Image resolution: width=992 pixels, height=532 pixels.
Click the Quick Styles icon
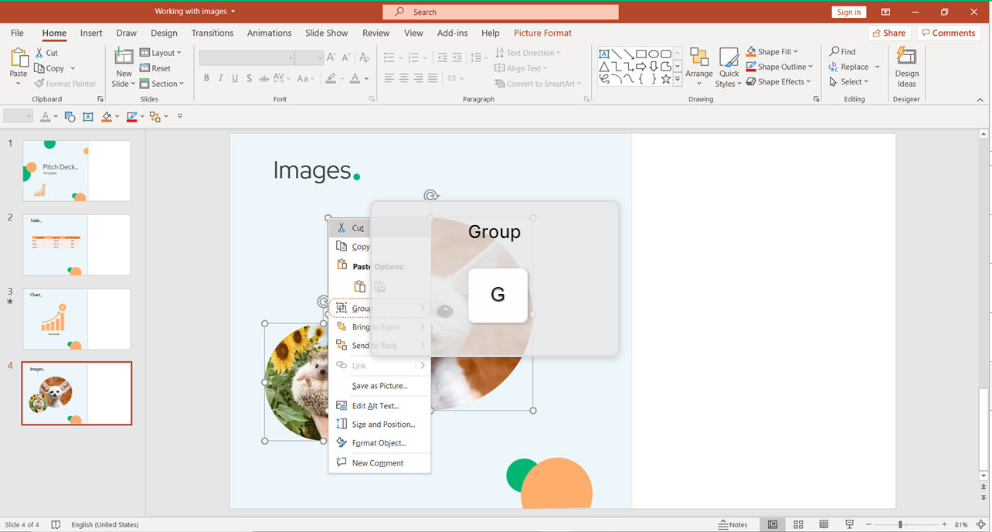pyautogui.click(x=729, y=58)
